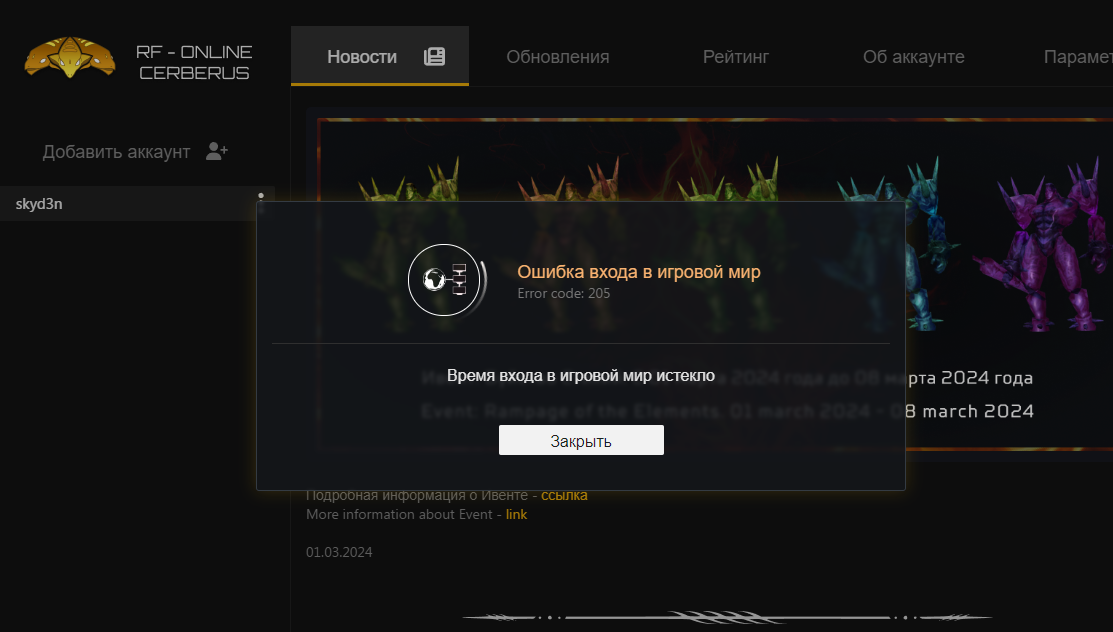Click the RF - ONLINE CERBERUS title text
This screenshot has width=1113, height=632.
pos(194,62)
